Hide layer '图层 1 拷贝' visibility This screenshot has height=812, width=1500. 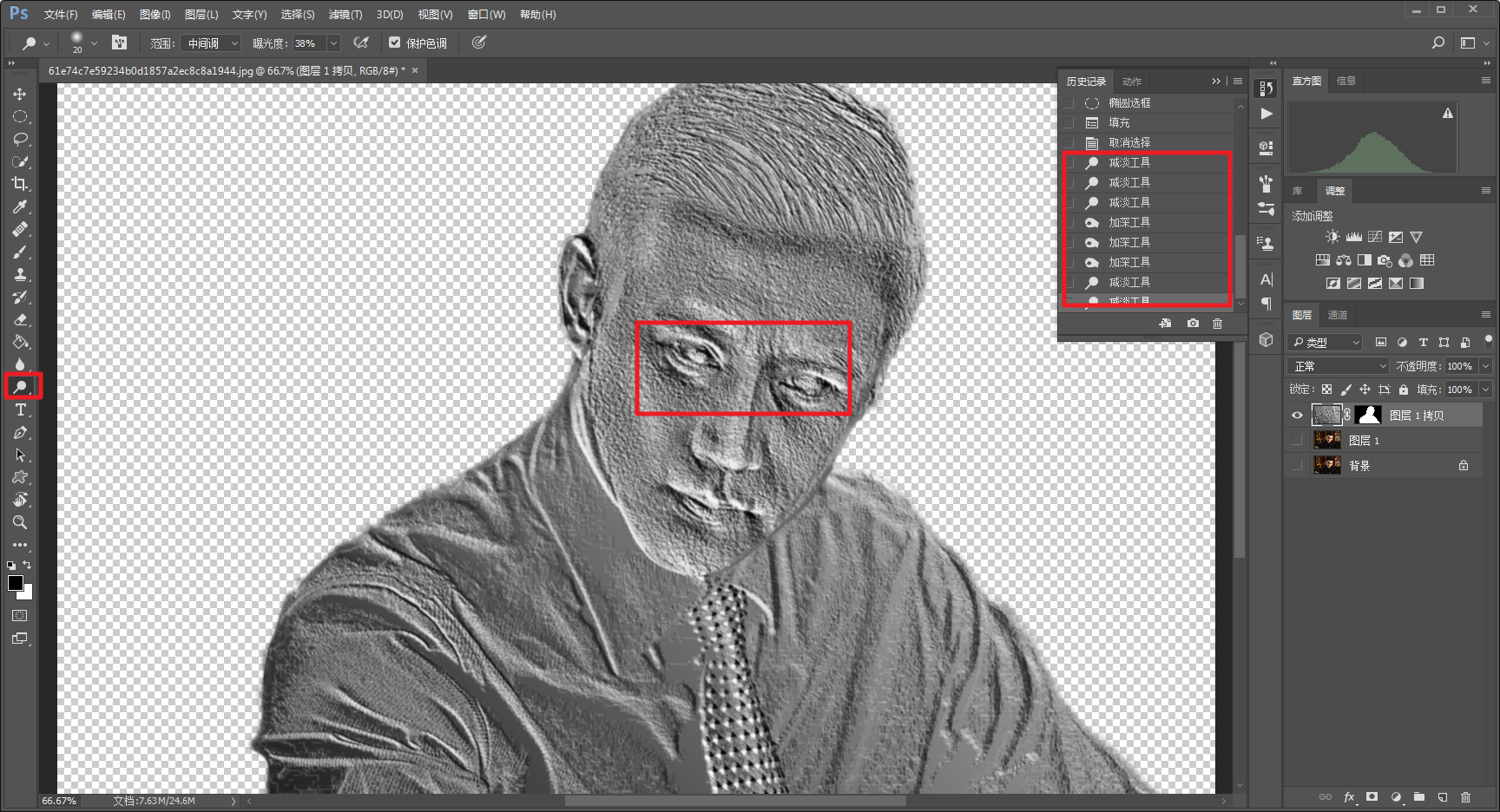pyautogui.click(x=1297, y=416)
